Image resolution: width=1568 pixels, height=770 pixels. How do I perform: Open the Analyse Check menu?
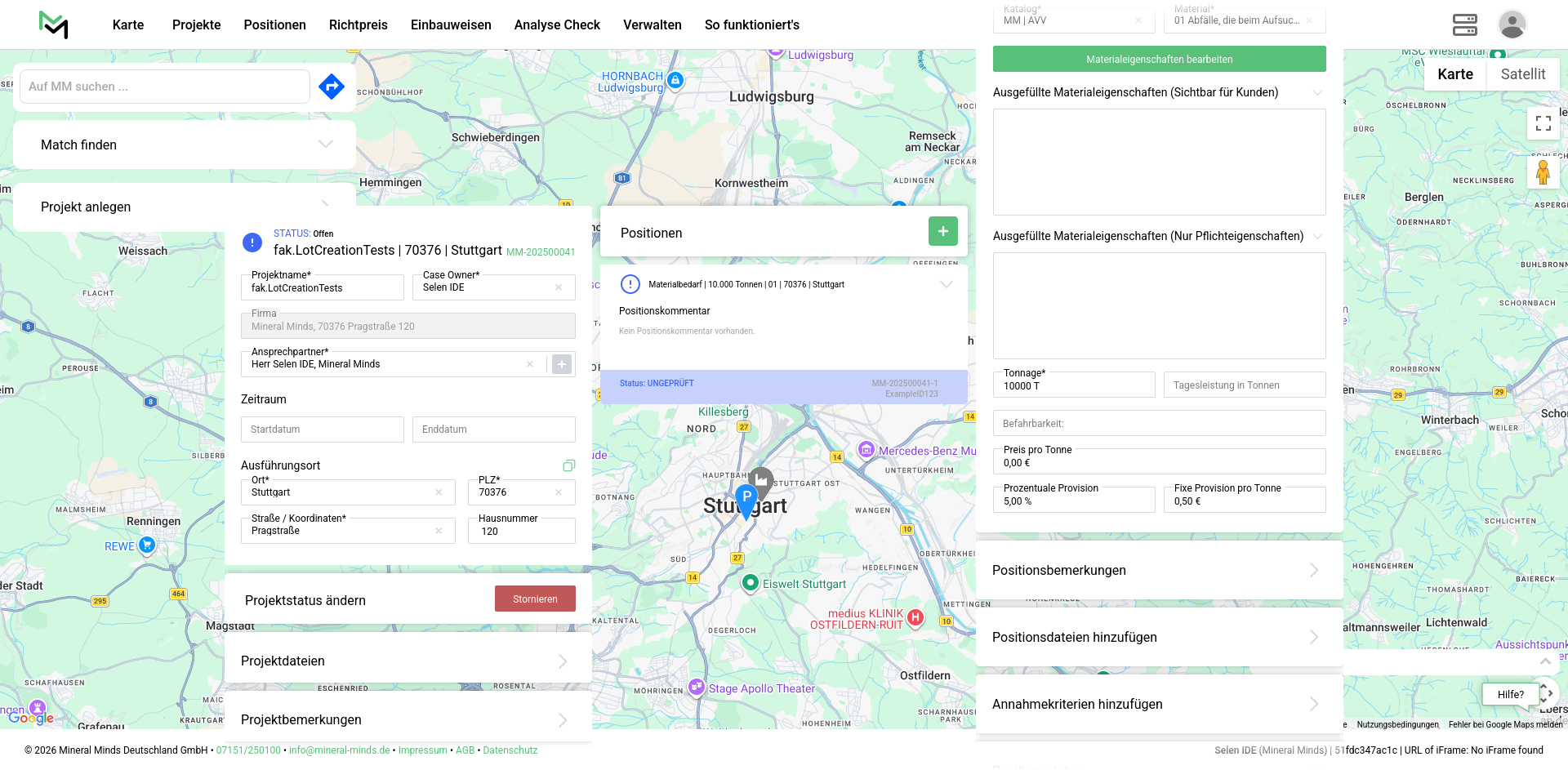click(x=557, y=24)
